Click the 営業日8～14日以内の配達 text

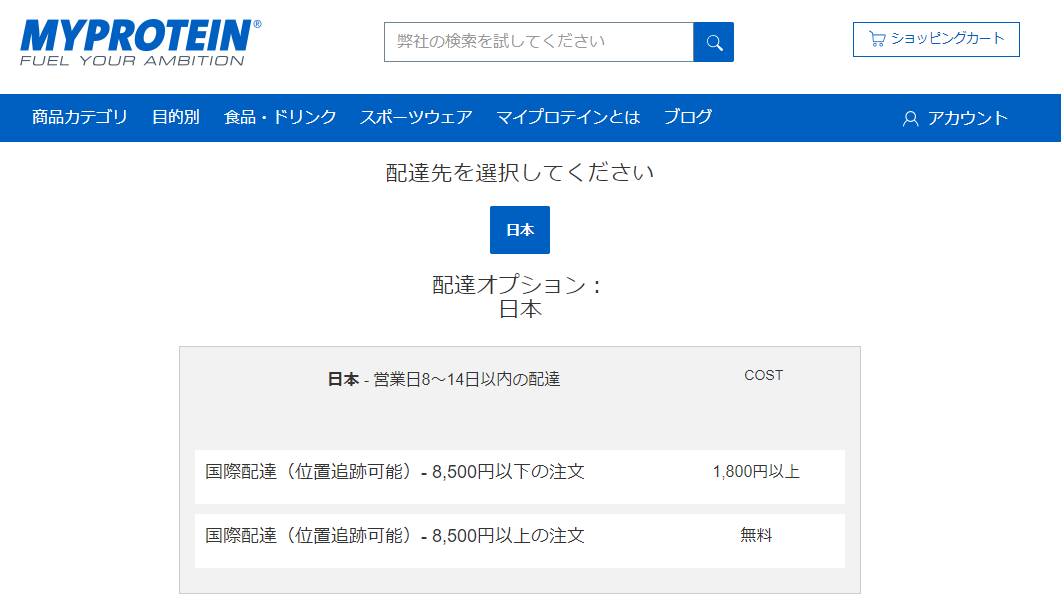(x=467, y=379)
